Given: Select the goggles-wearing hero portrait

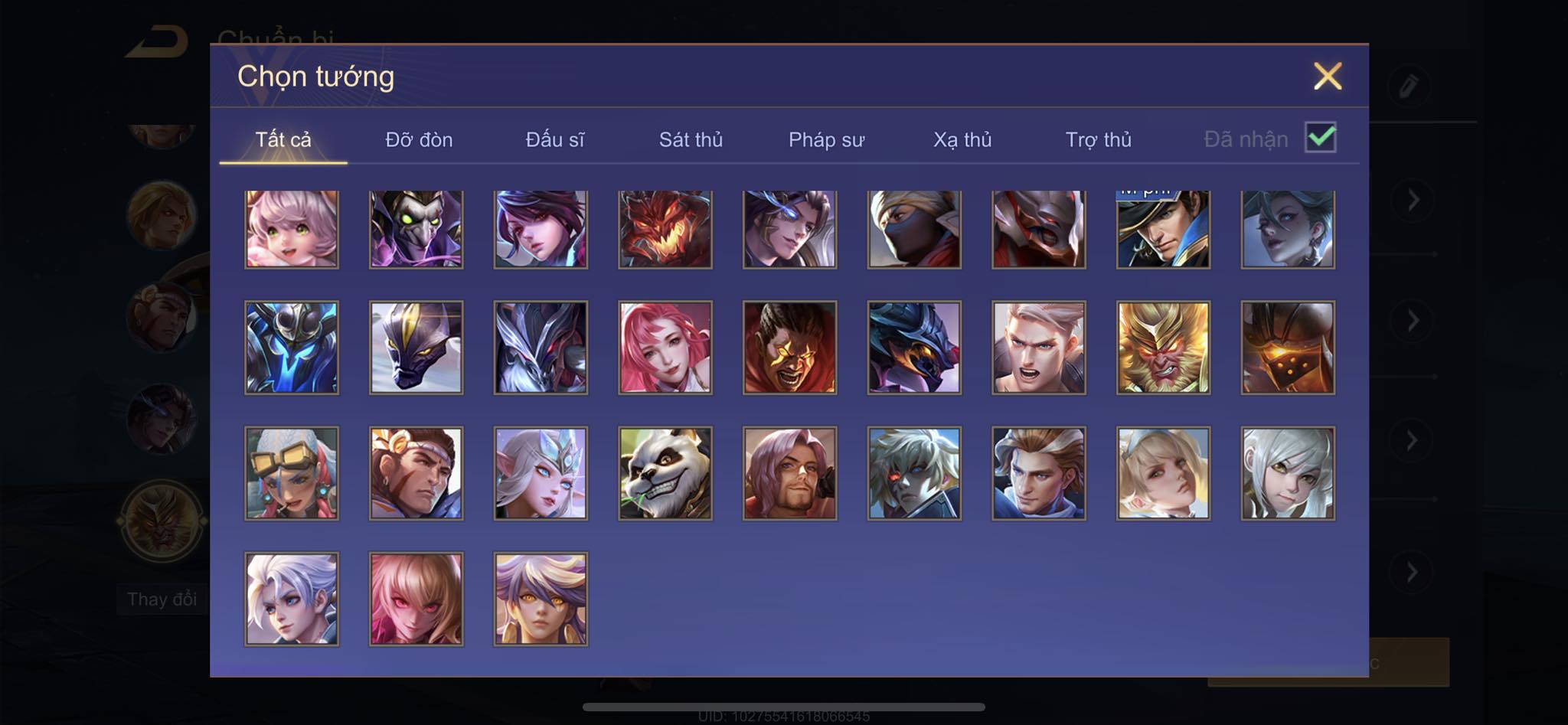Looking at the screenshot, I should click(x=291, y=473).
